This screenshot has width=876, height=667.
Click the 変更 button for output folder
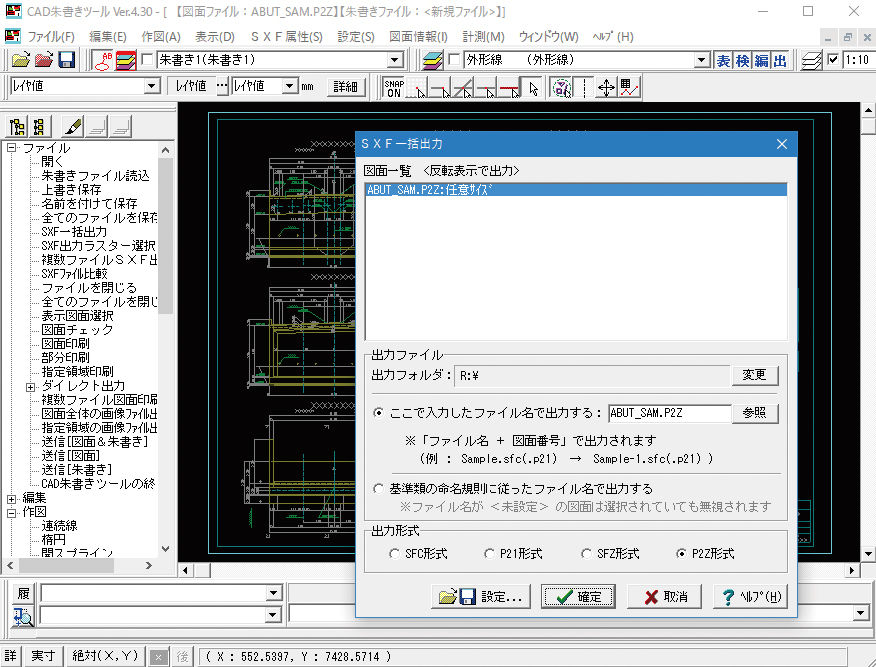pos(754,375)
